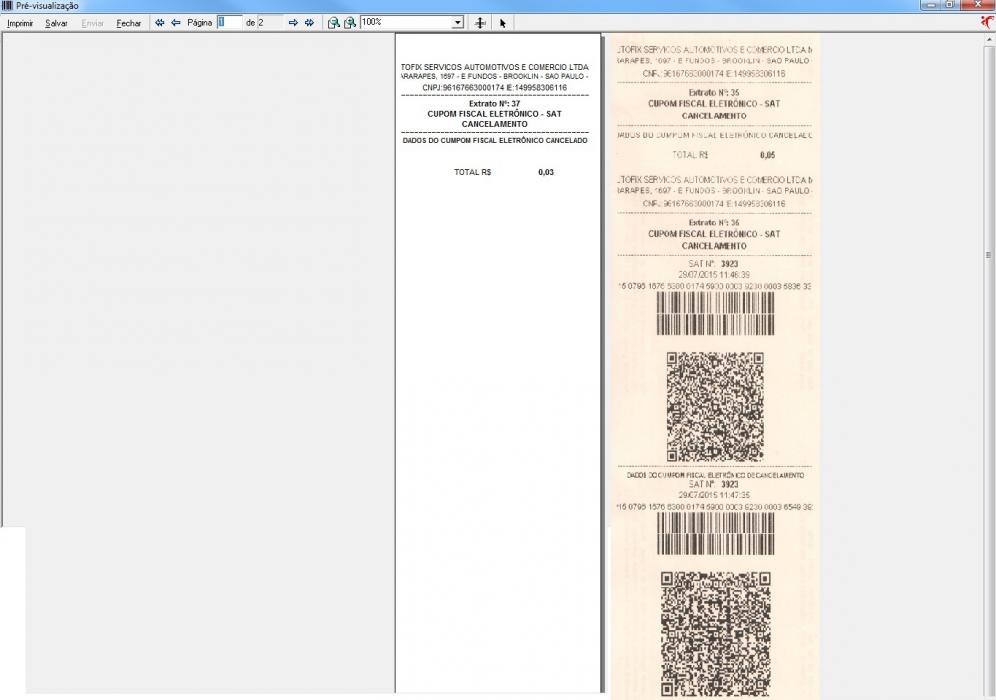Click the first magnifier zoom icon
The image size is (996, 700).
pos(333,23)
